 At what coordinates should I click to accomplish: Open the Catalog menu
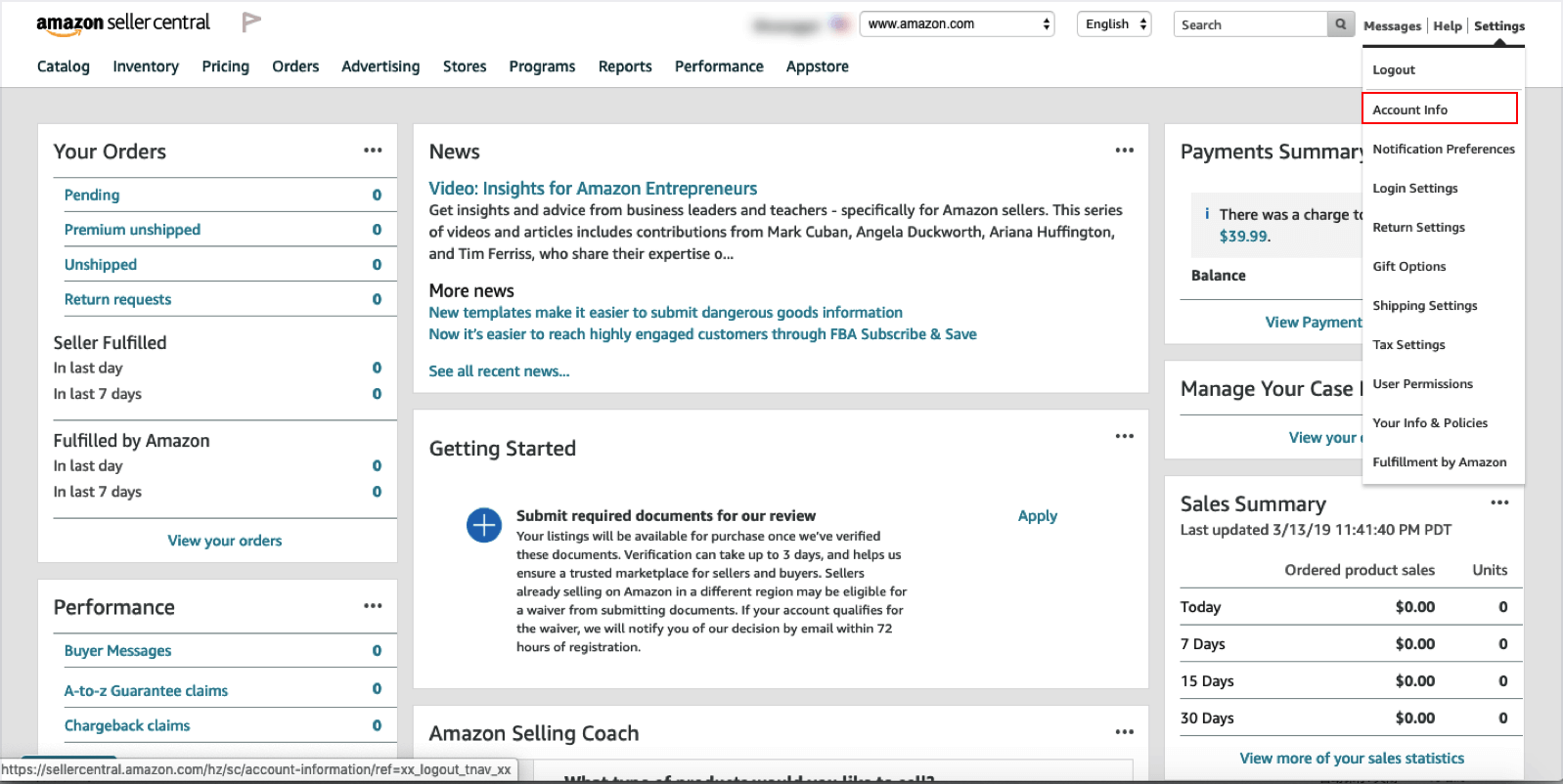64,66
